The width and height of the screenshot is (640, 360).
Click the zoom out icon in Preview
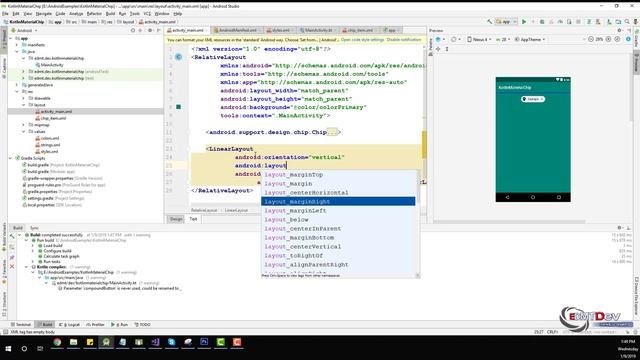tap(591, 40)
